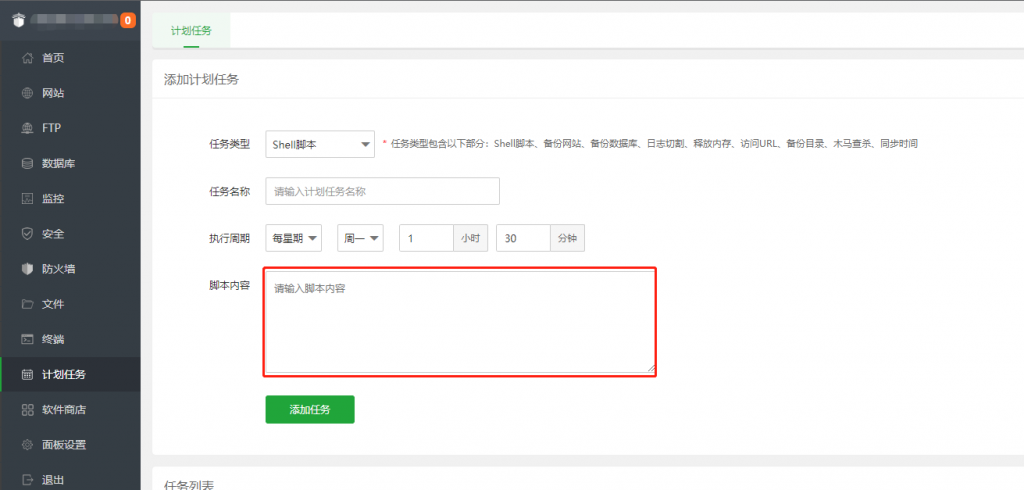Open 面板设置 in the sidebar
The image size is (1024, 490).
[70, 445]
